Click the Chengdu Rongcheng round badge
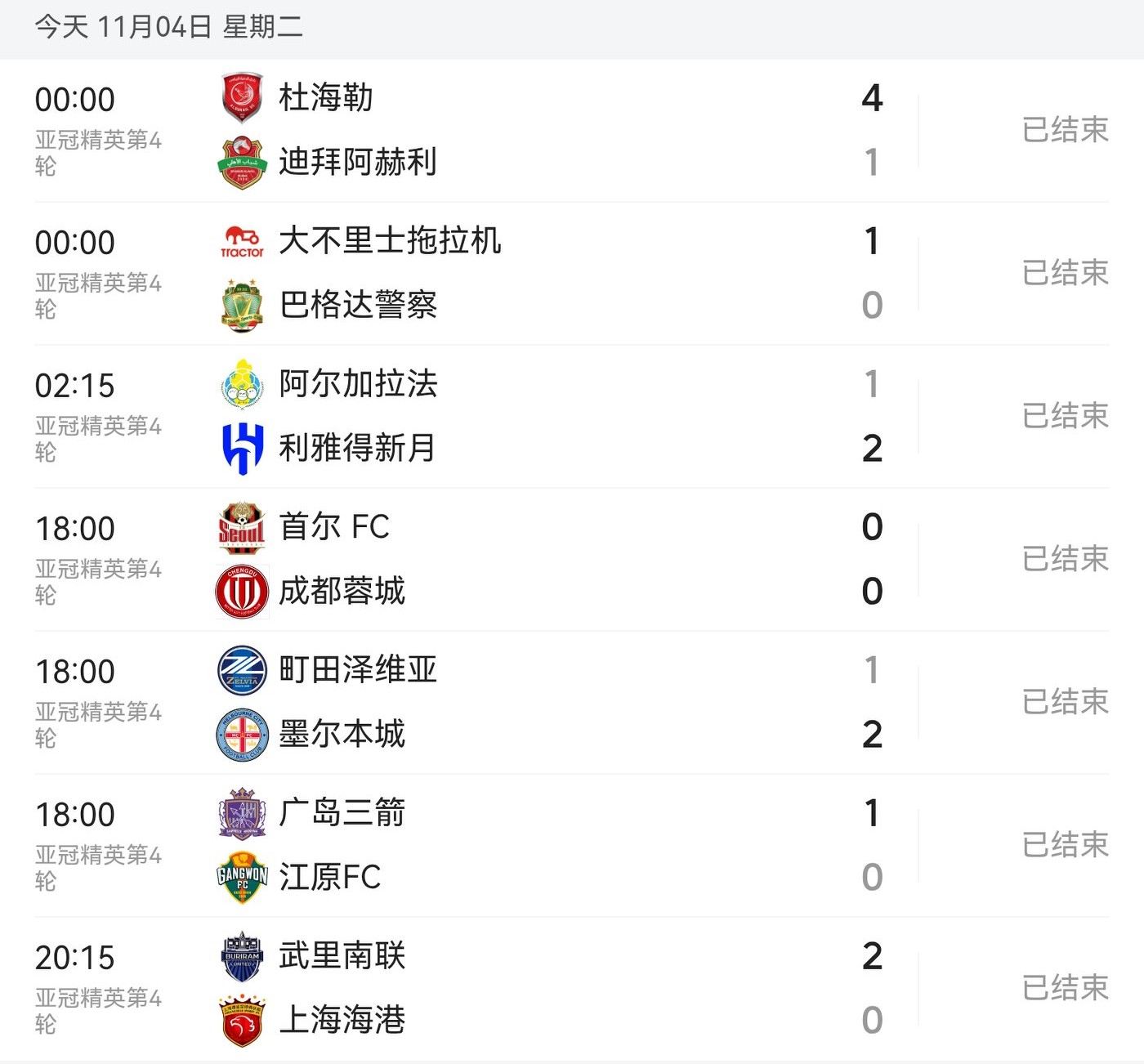 point(242,592)
